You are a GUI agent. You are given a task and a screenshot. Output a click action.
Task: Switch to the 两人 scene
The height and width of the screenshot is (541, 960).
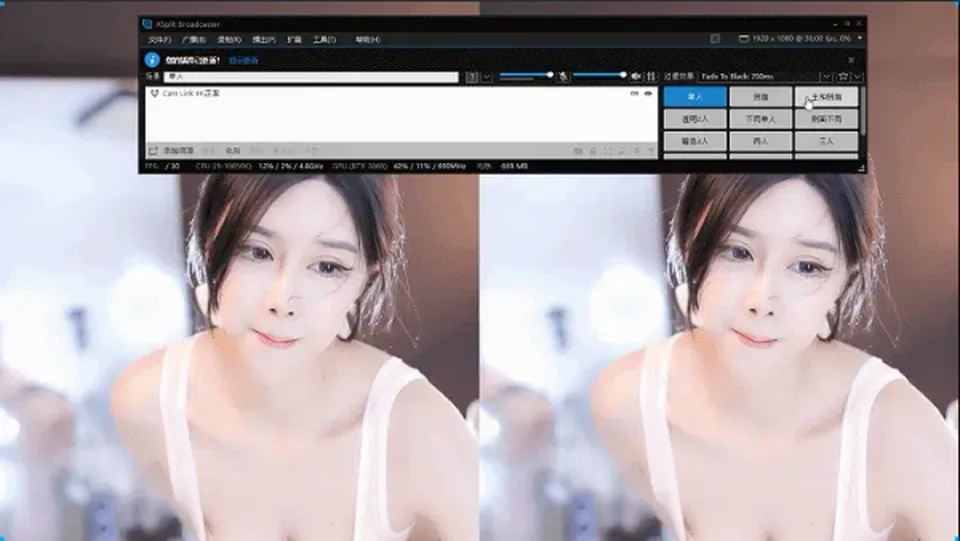(x=760, y=141)
